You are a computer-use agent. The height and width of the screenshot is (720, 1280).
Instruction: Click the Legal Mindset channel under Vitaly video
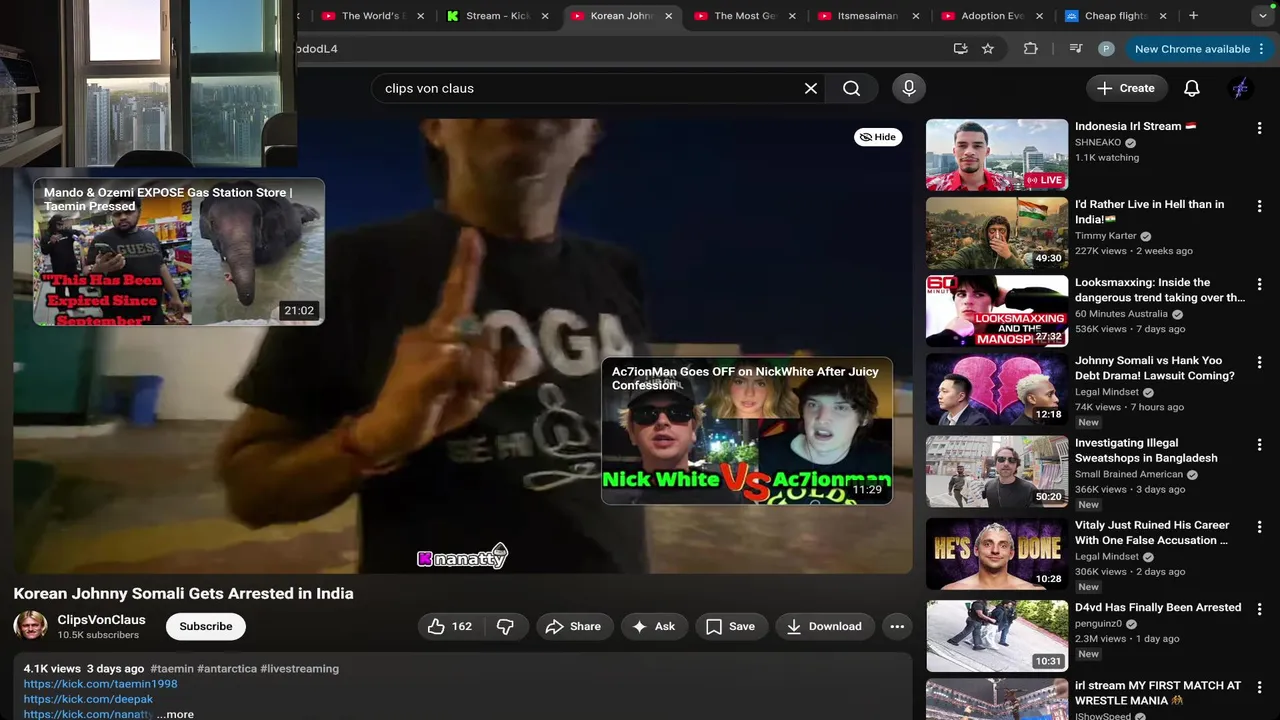pyautogui.click(x=1107, y=556)
